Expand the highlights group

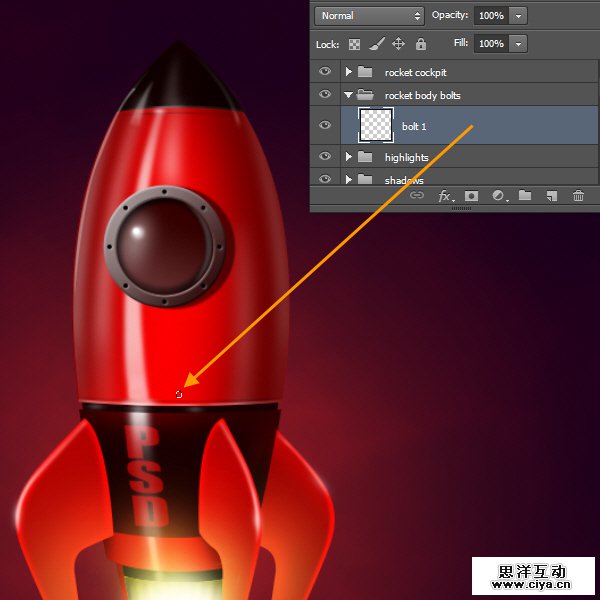tap(348, 157)
